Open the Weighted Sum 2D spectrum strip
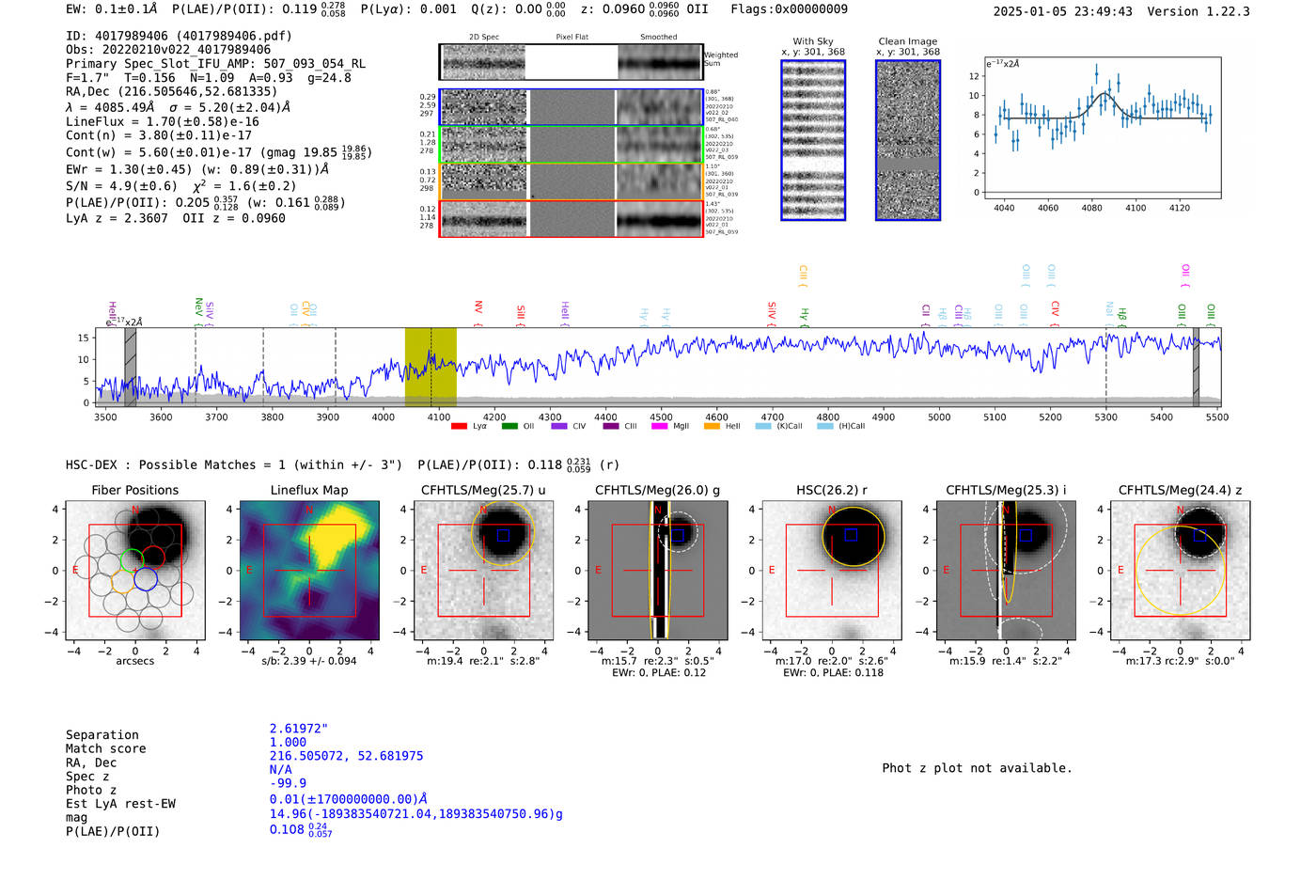This screenshot has height=896, width=1316. (572, 62)
